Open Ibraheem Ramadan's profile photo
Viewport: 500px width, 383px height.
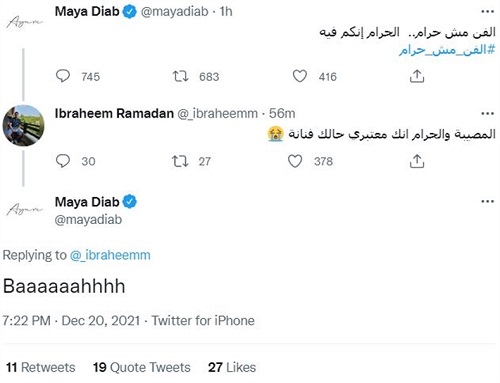(23, 125)
